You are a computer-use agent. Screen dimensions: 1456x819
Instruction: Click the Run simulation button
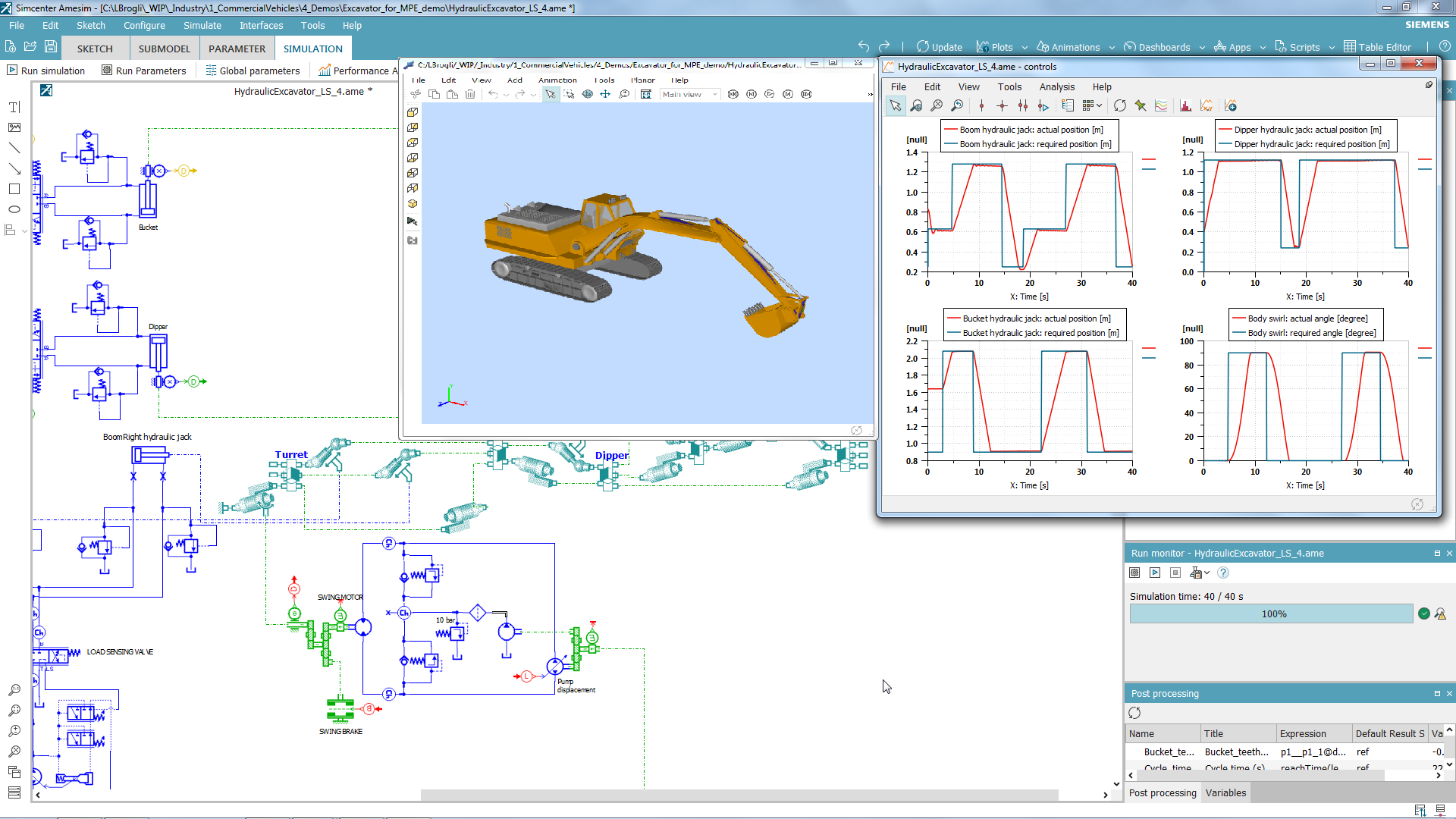(48, 71)
